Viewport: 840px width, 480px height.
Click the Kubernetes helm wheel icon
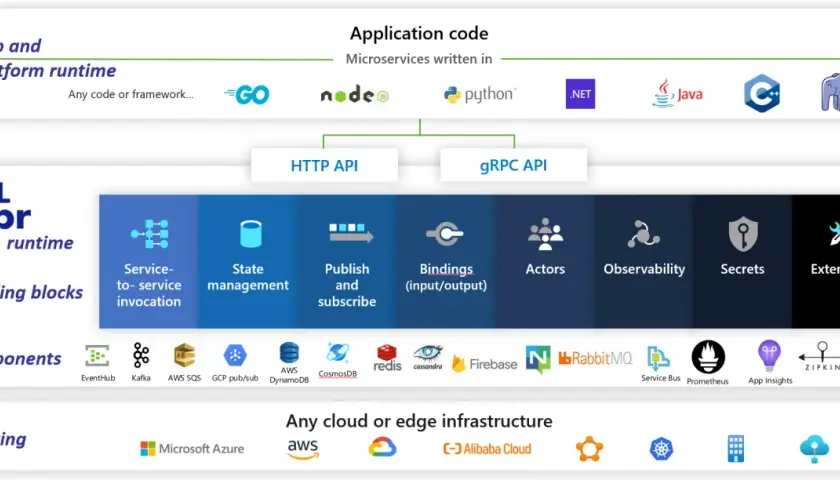[661, 448]
